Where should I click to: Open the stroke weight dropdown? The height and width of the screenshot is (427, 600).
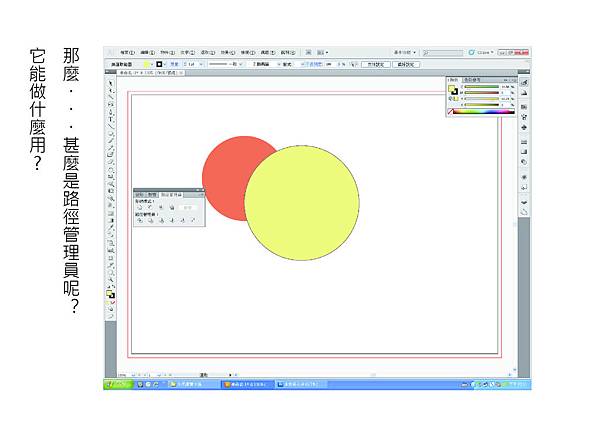201,64
